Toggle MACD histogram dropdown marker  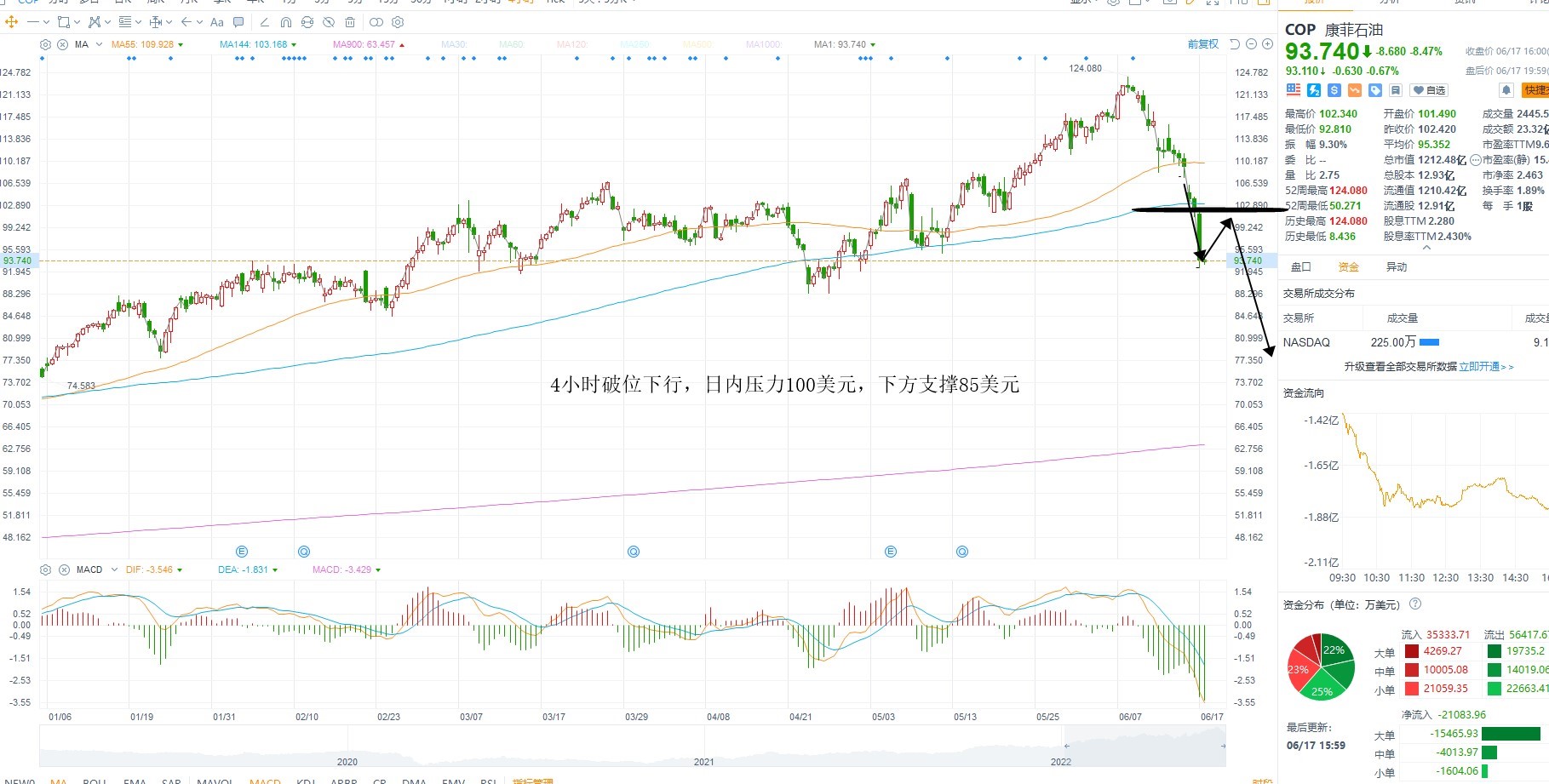[x=378, y=569]
